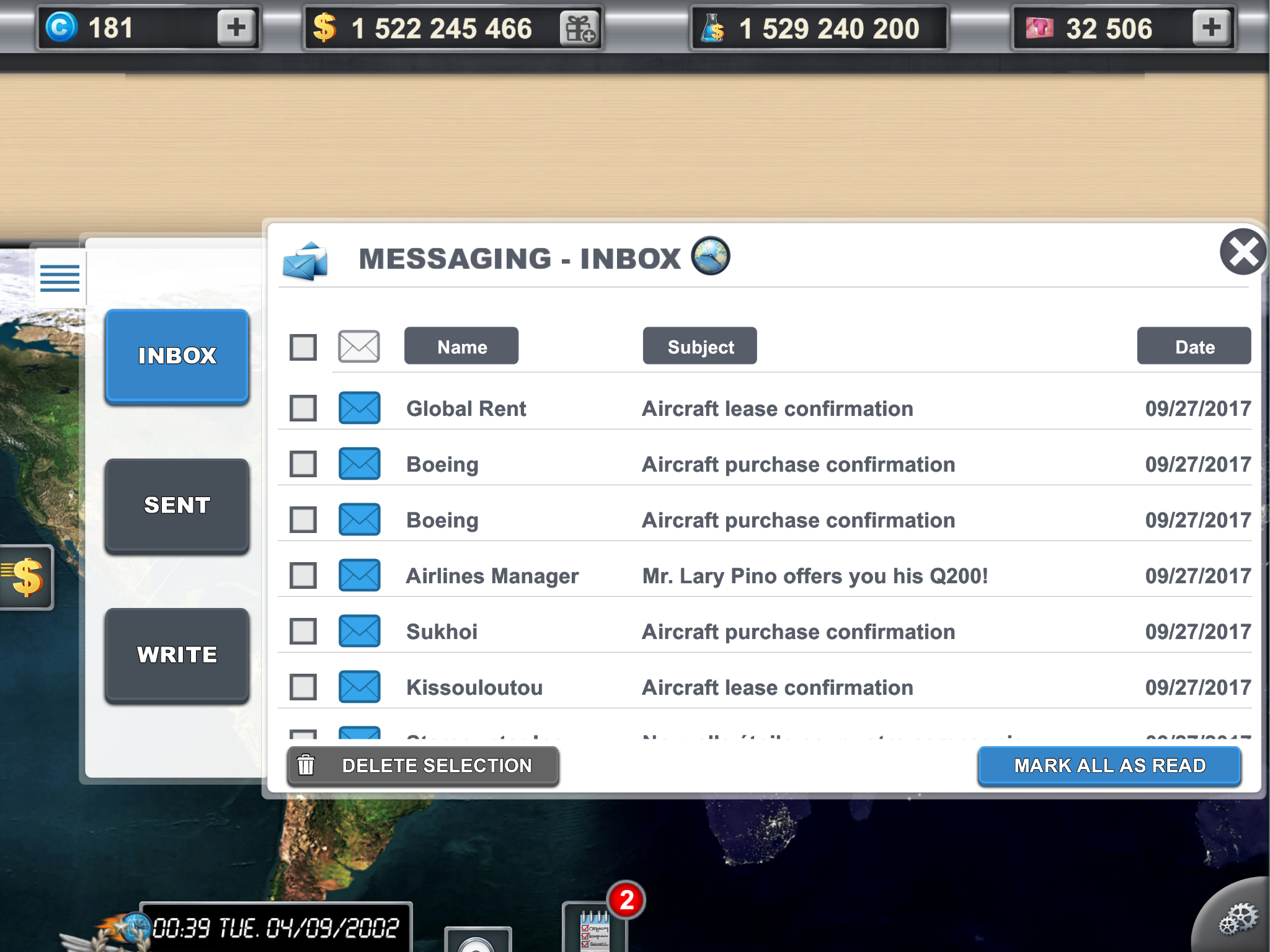
Task: Check the Sukhoi message checkbox
Action: [x=303, y=632]
